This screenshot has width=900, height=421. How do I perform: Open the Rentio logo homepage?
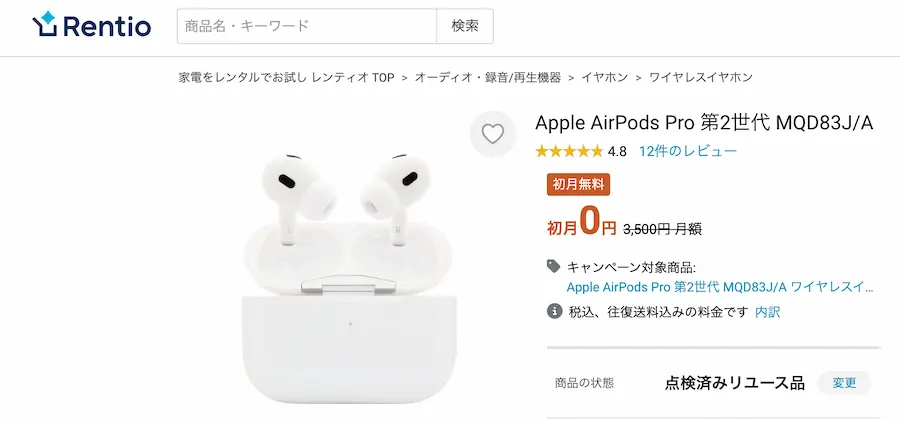pyautogui.click(x=92, y=25)
